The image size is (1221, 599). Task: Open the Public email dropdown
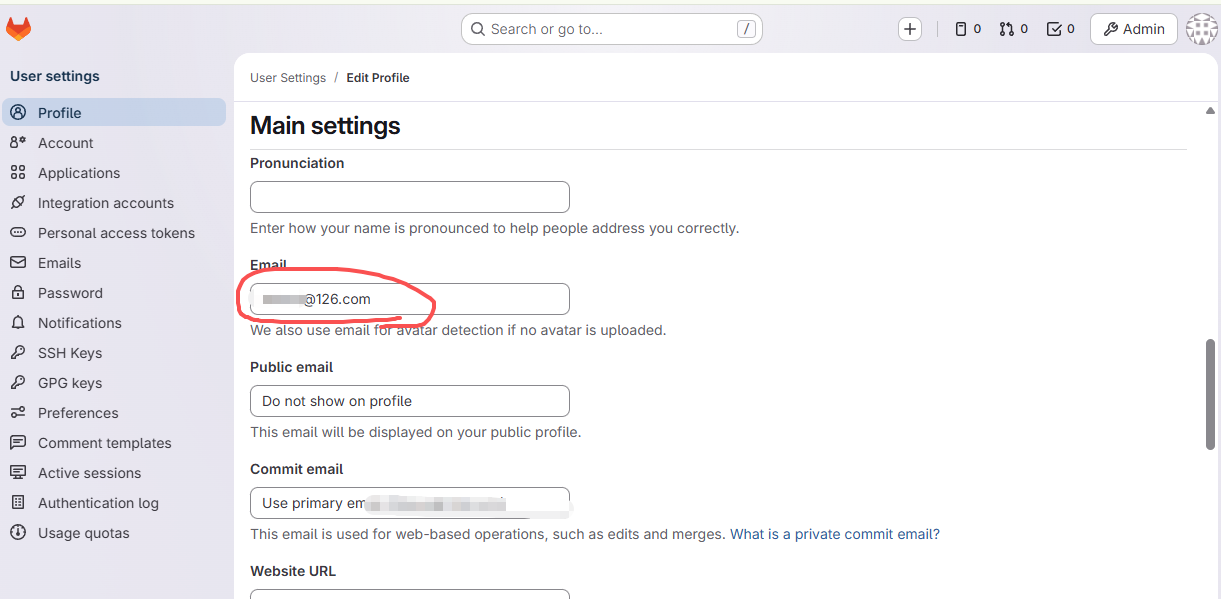tap(409, 401)
